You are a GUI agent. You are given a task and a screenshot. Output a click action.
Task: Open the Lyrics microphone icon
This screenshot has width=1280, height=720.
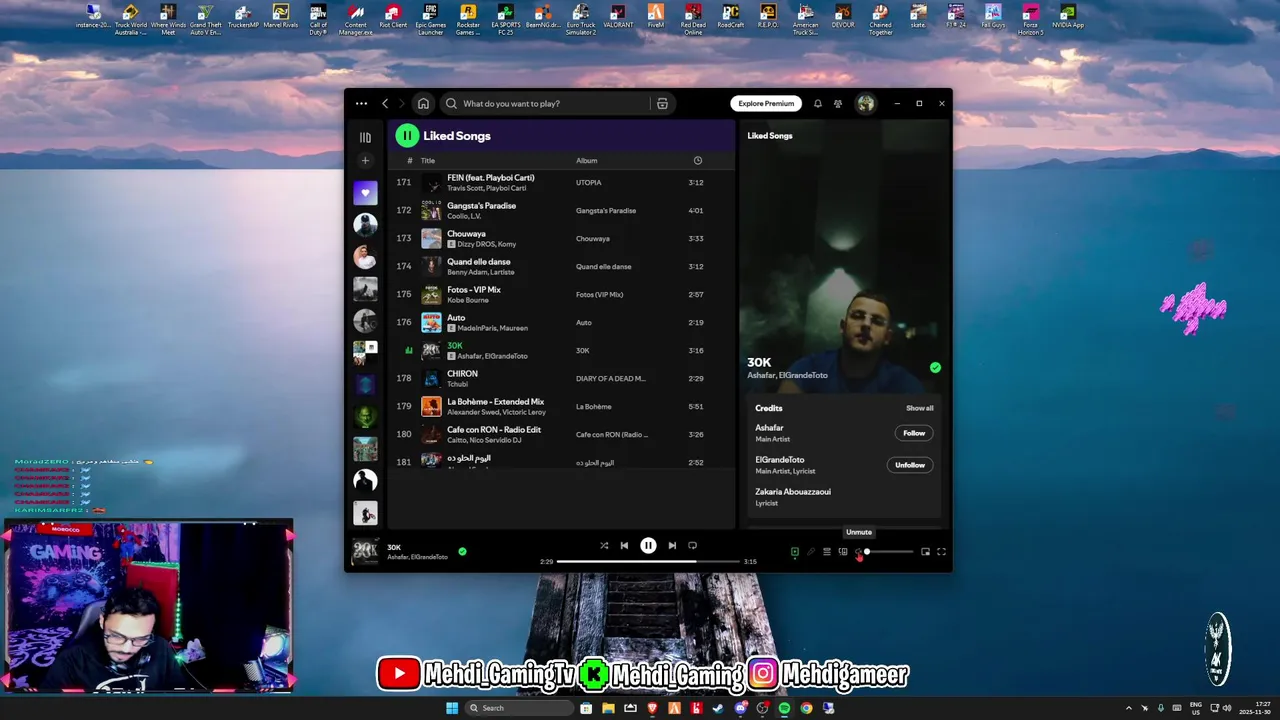[x=811, y=552]
